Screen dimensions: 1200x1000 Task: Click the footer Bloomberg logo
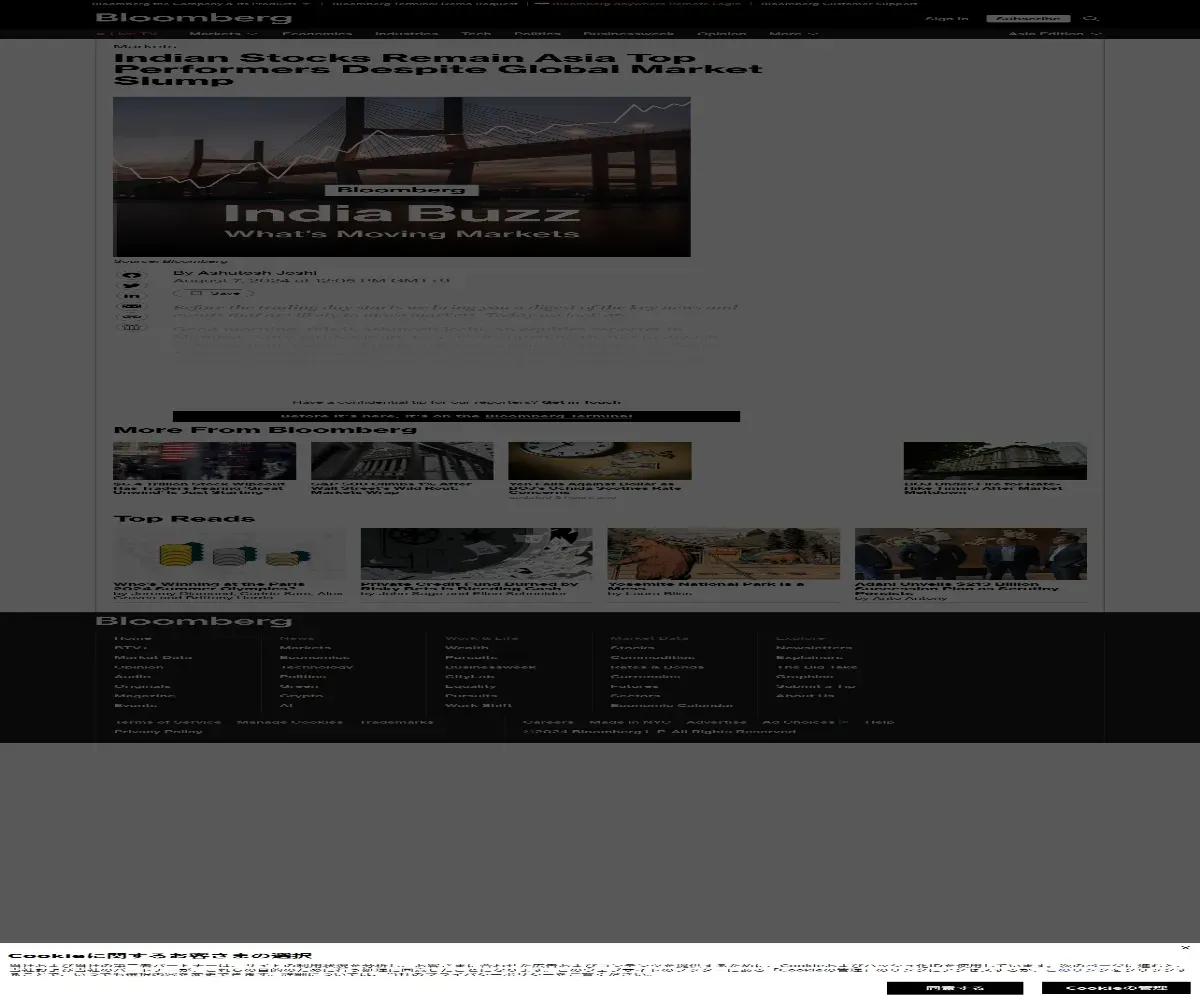click(x=194, y=621)
